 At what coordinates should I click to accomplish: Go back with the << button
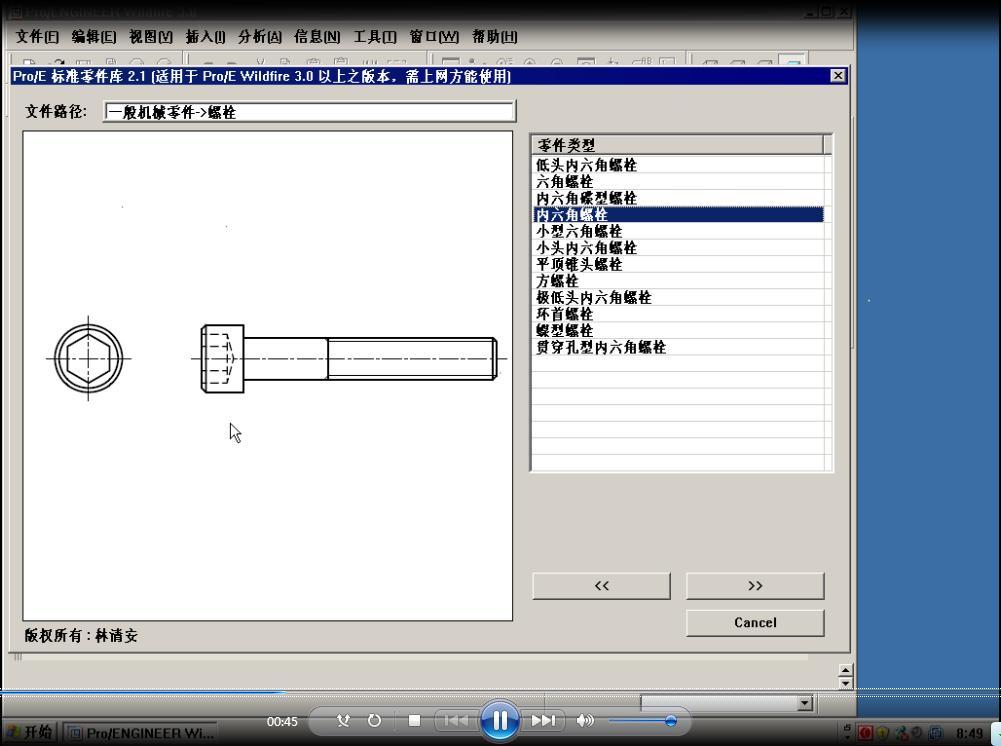tap(601, 586)
